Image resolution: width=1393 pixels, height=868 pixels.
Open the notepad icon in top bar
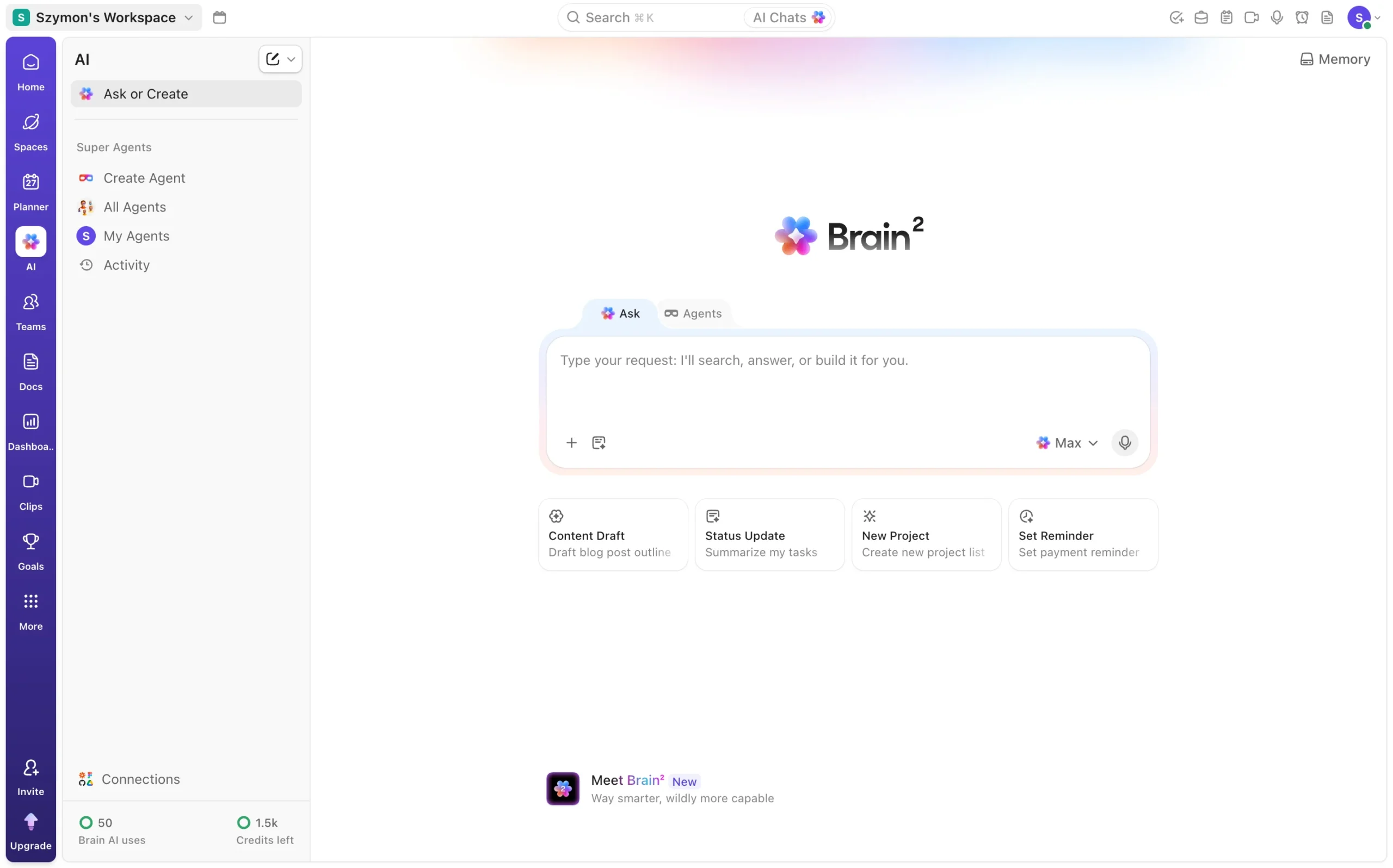1226,17
